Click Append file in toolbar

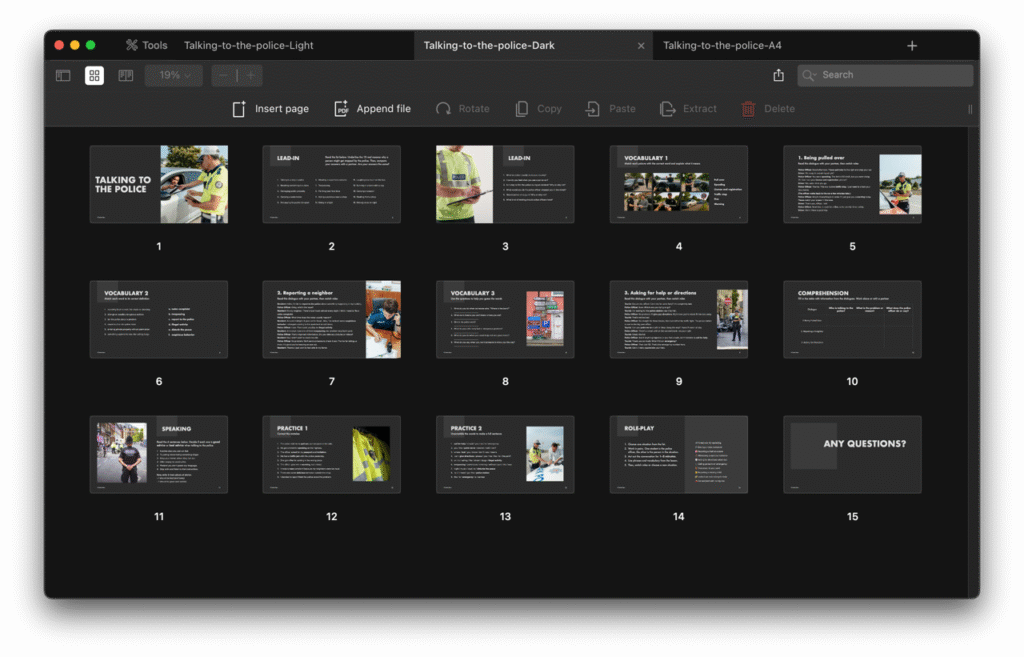[372, 109]
